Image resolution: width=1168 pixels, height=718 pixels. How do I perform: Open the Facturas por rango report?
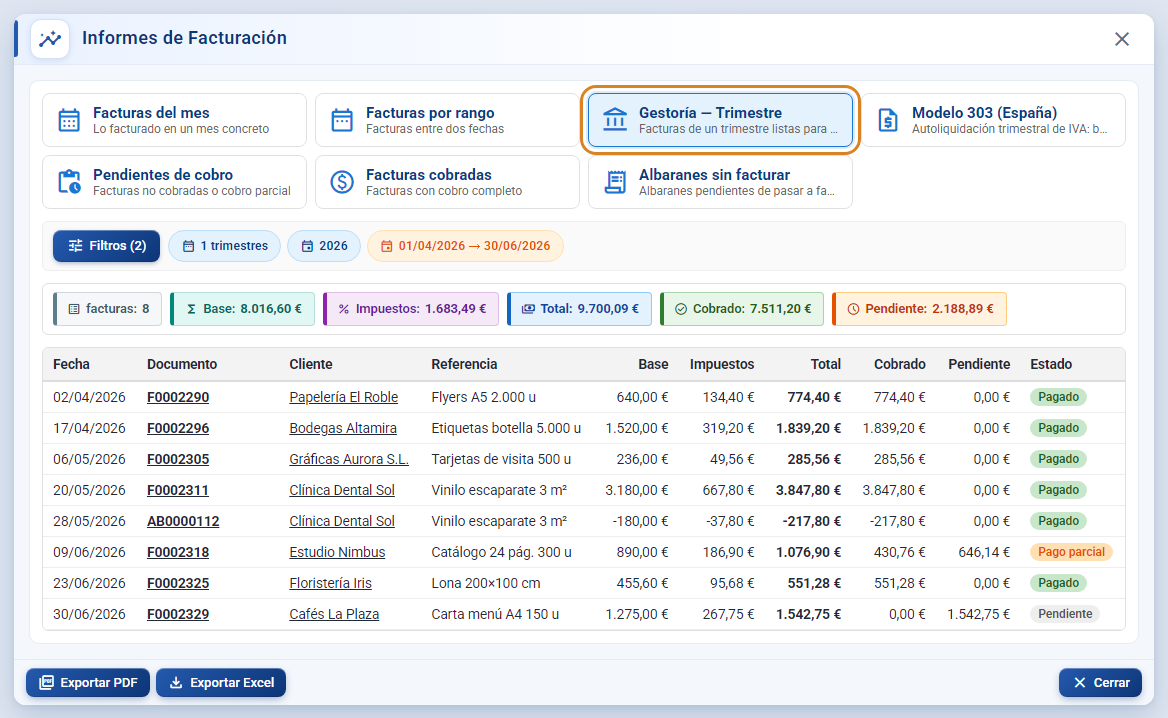pos(447,120)
